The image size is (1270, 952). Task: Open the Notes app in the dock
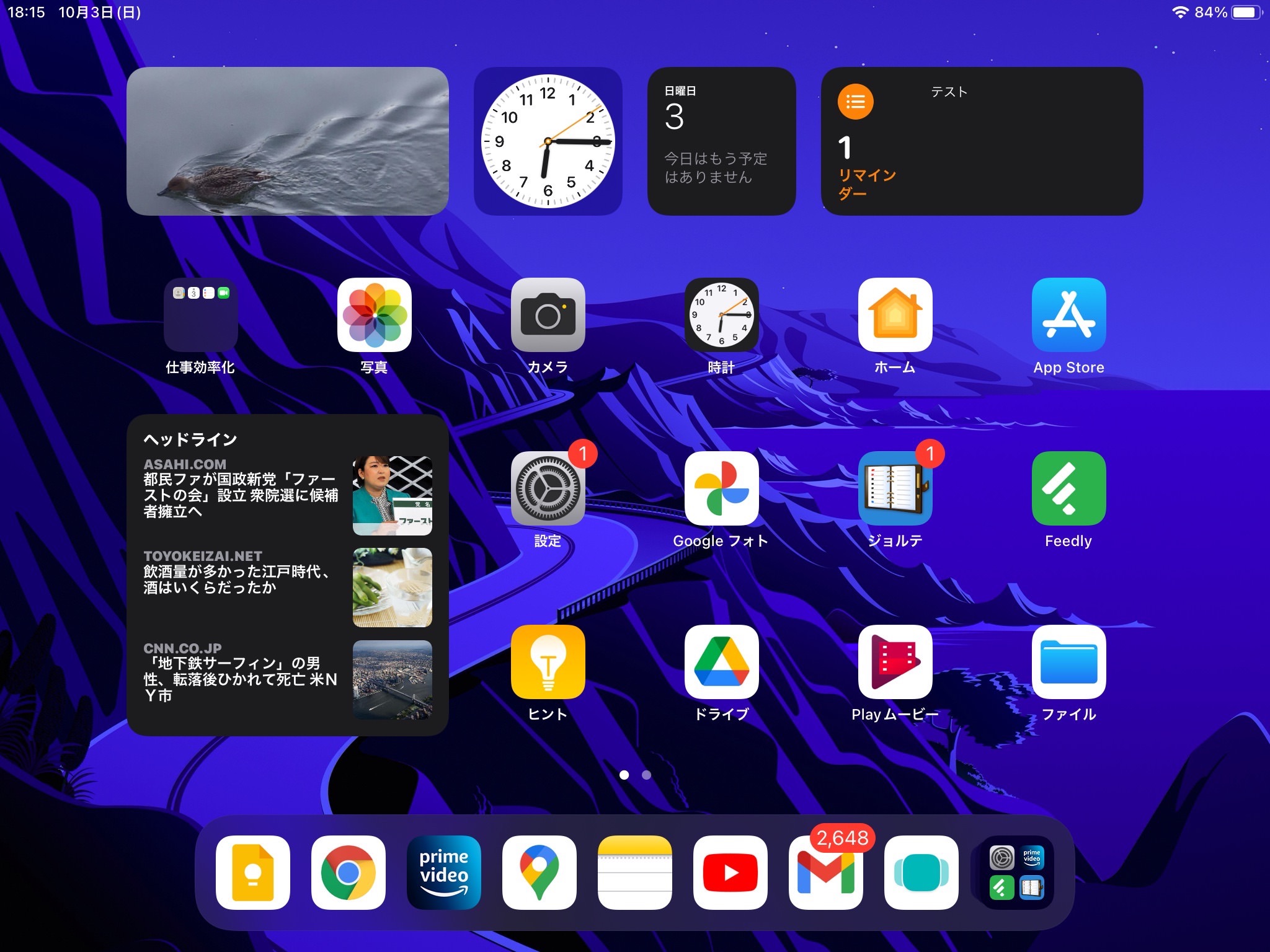click(634, 873)
